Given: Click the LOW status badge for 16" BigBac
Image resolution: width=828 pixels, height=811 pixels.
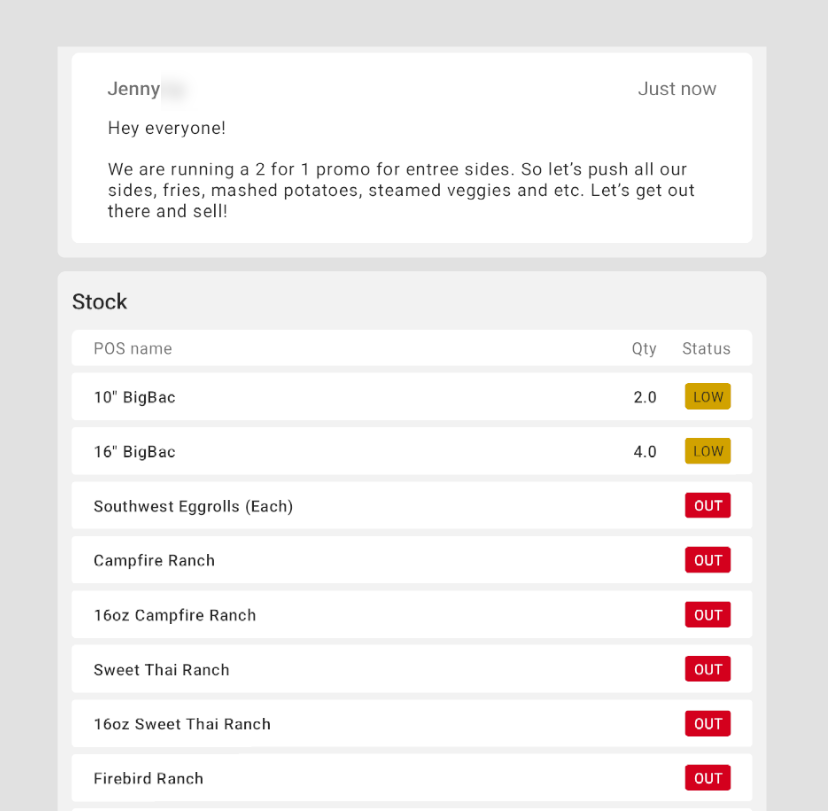Looking at the screenshot, I should coord(707,451).
